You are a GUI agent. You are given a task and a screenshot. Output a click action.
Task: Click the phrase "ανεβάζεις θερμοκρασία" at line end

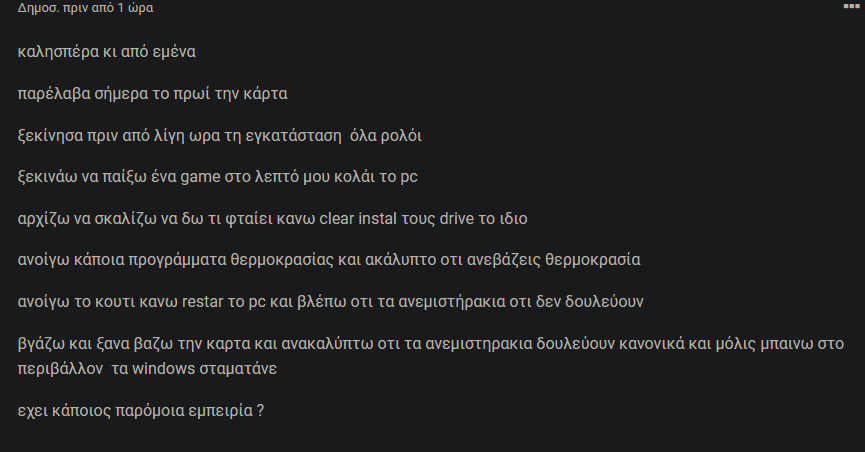tap(554, 260)
